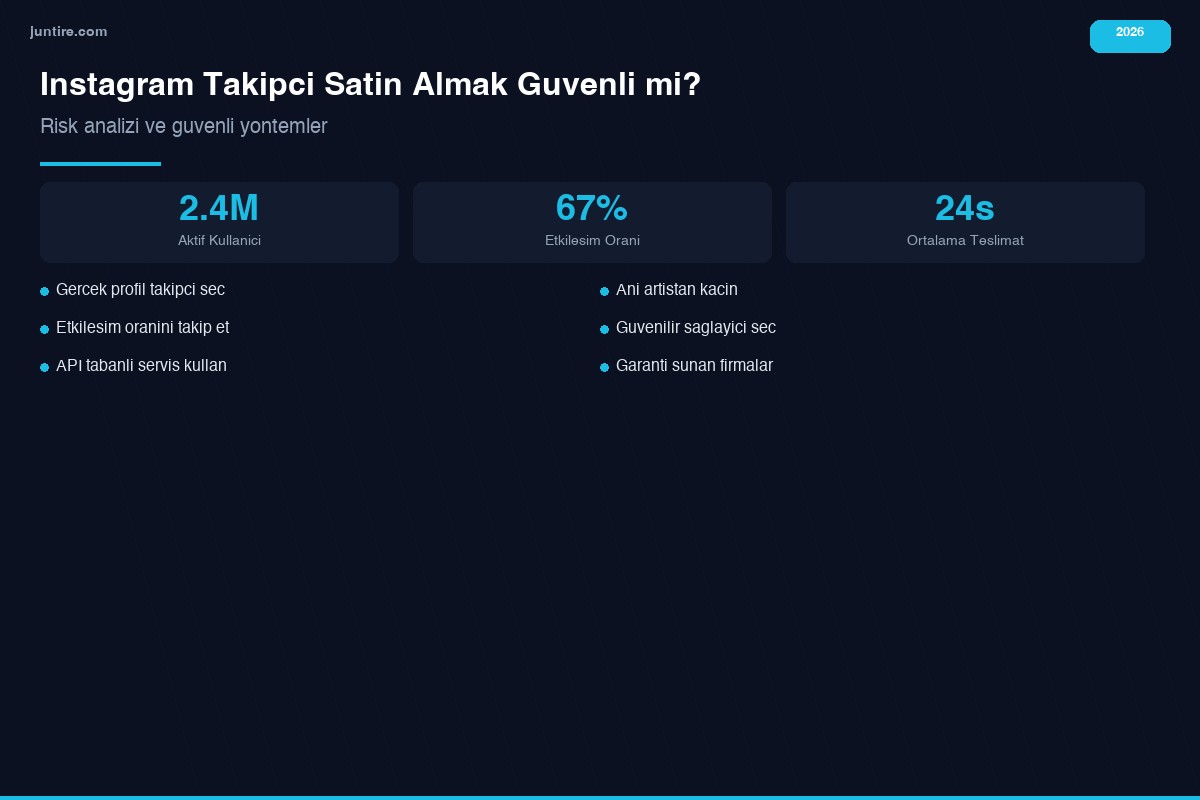
Task: Click 'API tabanli servis kullan' bullet text
Action: (141, 366)
